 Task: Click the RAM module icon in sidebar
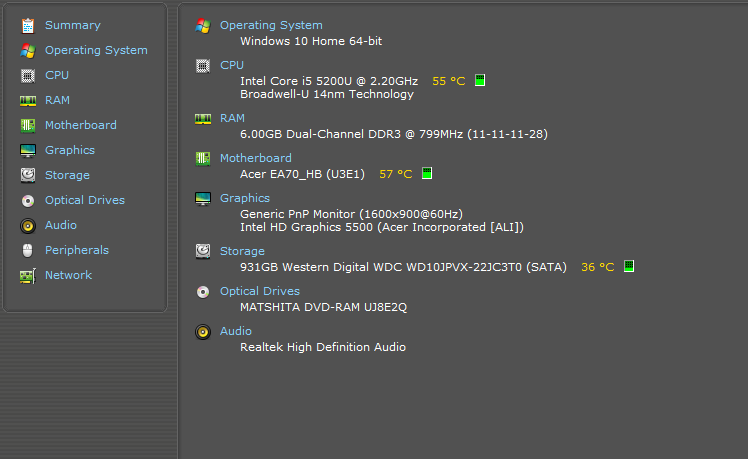[x=27, y=100]
